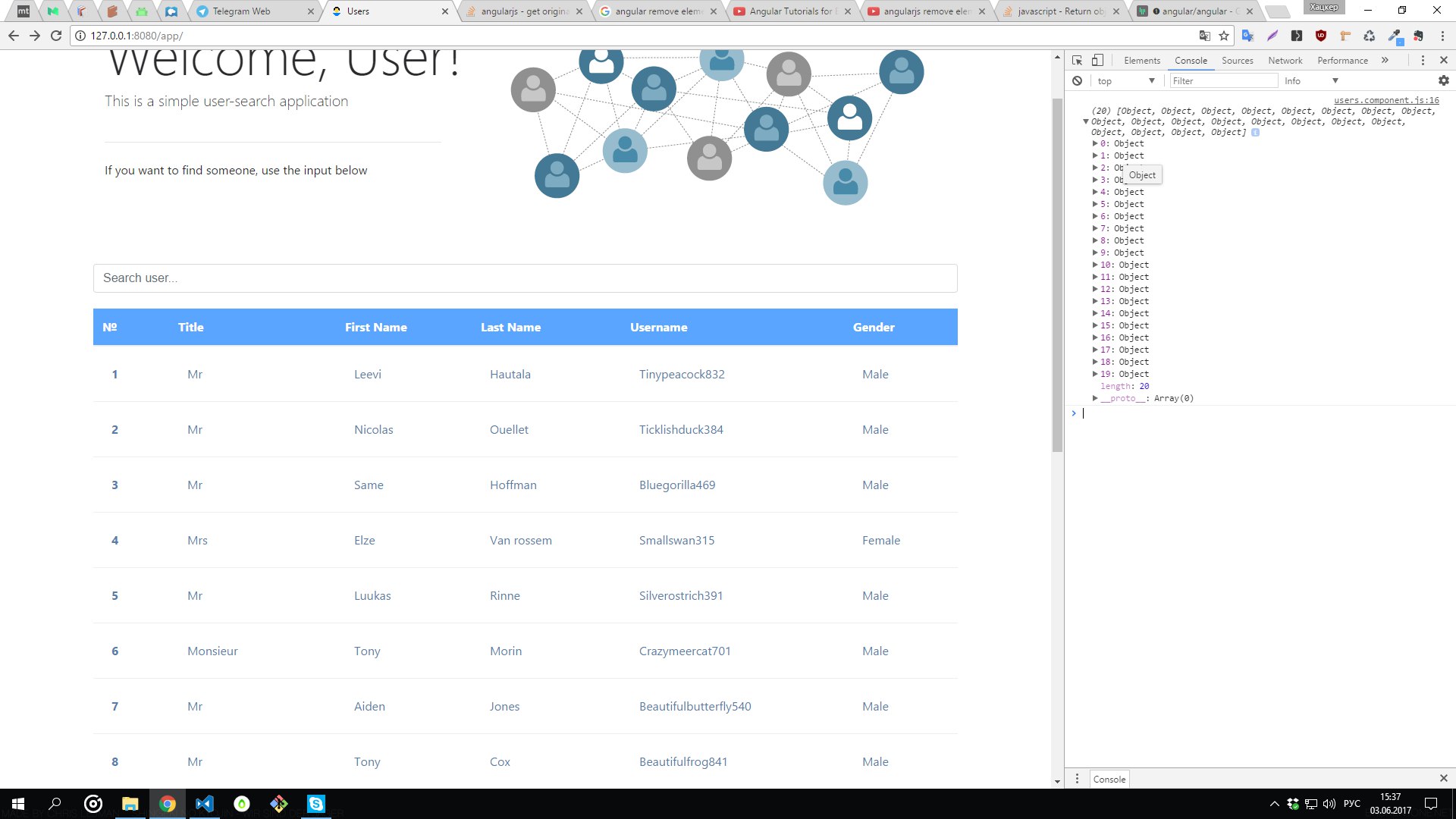Image resolution: width=1456 pixels, height=819 pixels.
Task: Open DevTools three-dot customize menu
Action: [x=1423, y=61]
